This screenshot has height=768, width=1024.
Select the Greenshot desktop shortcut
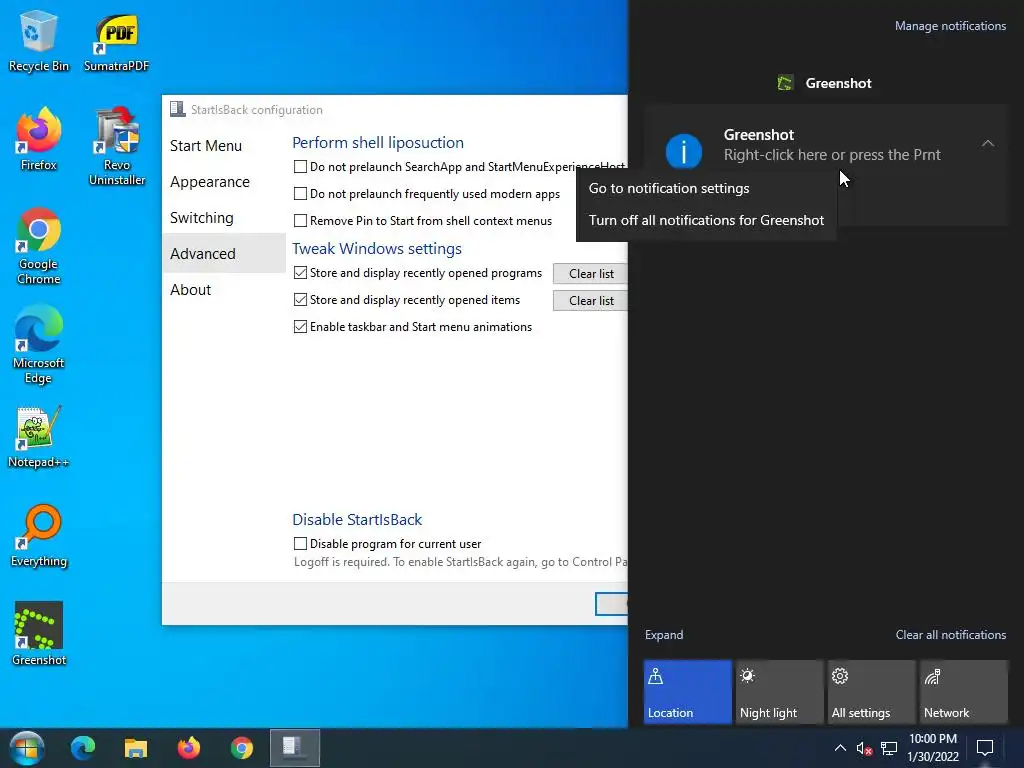pos(39,633)
